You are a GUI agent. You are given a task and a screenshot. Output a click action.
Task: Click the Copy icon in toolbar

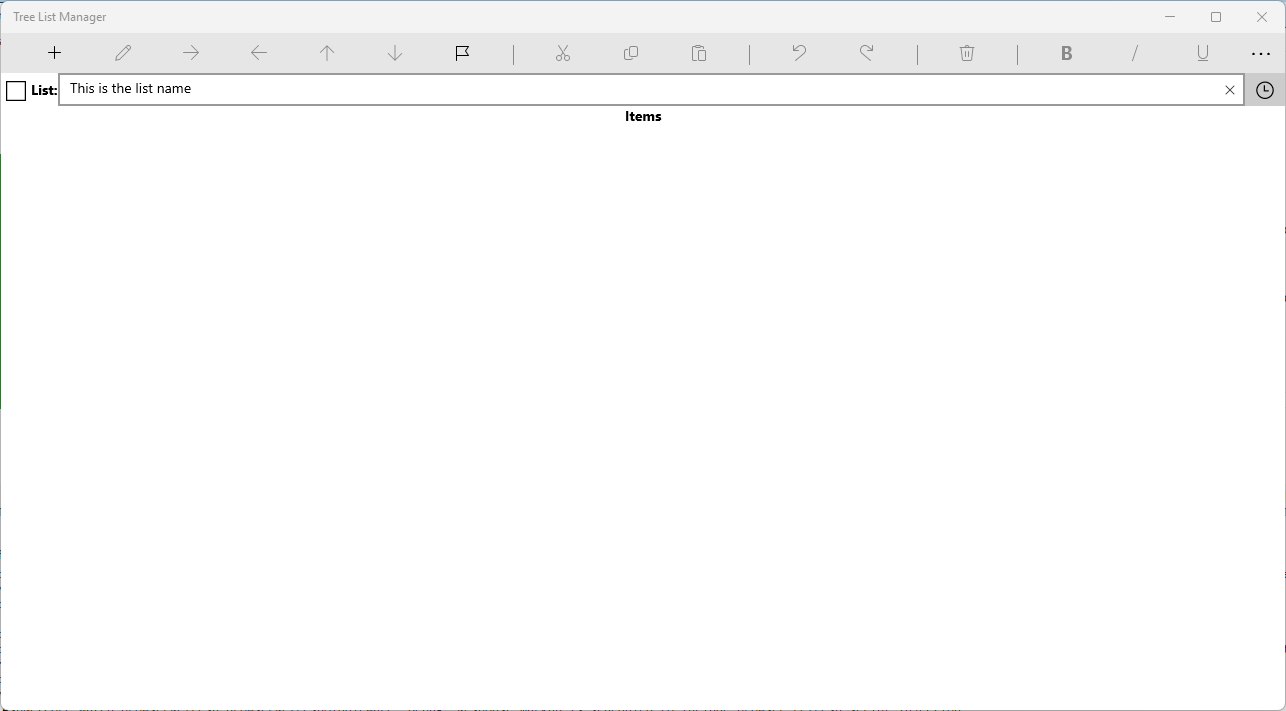(x=631, y=53)
